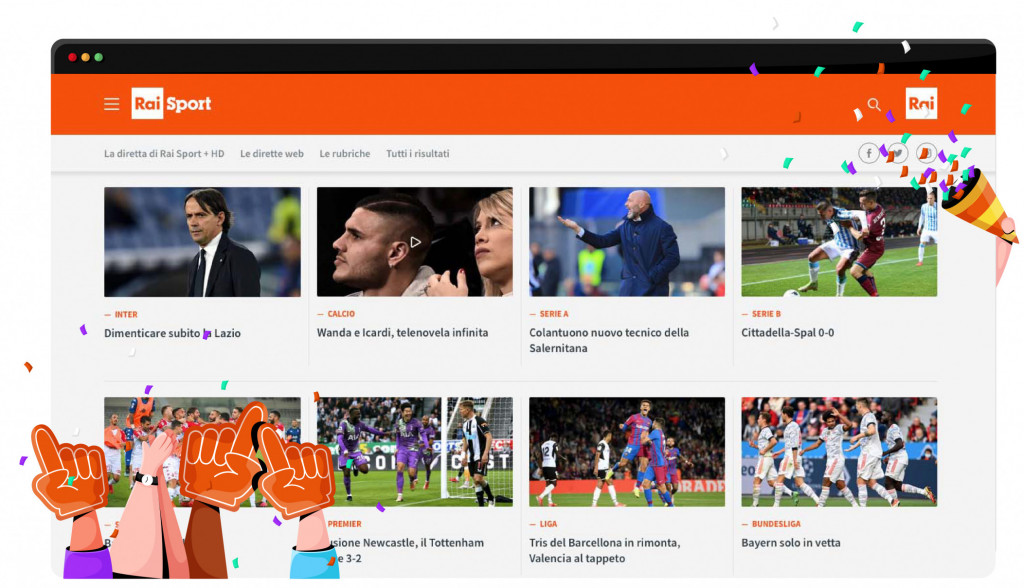The image size is (1024, 588).
Task: Click the SERIE B category tag
Action: pos(766,314)
